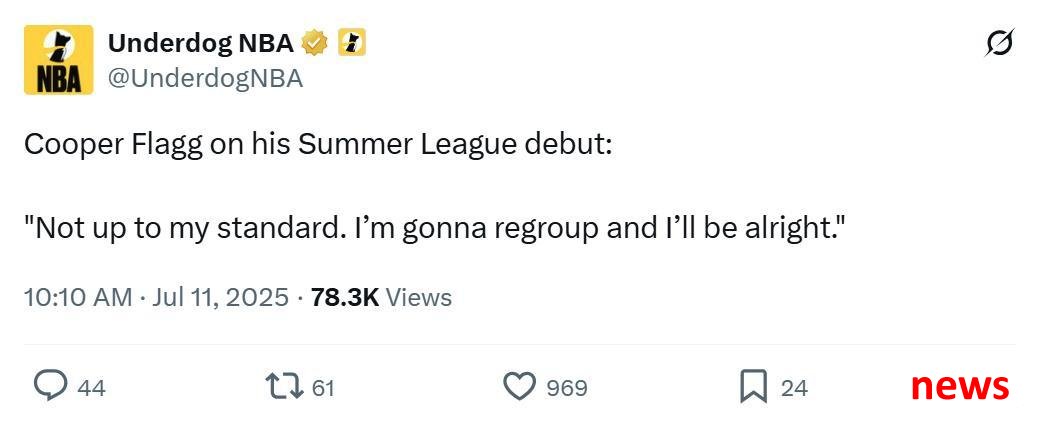Open the 10:10 AM timestamp link

[x=78, y=297]
